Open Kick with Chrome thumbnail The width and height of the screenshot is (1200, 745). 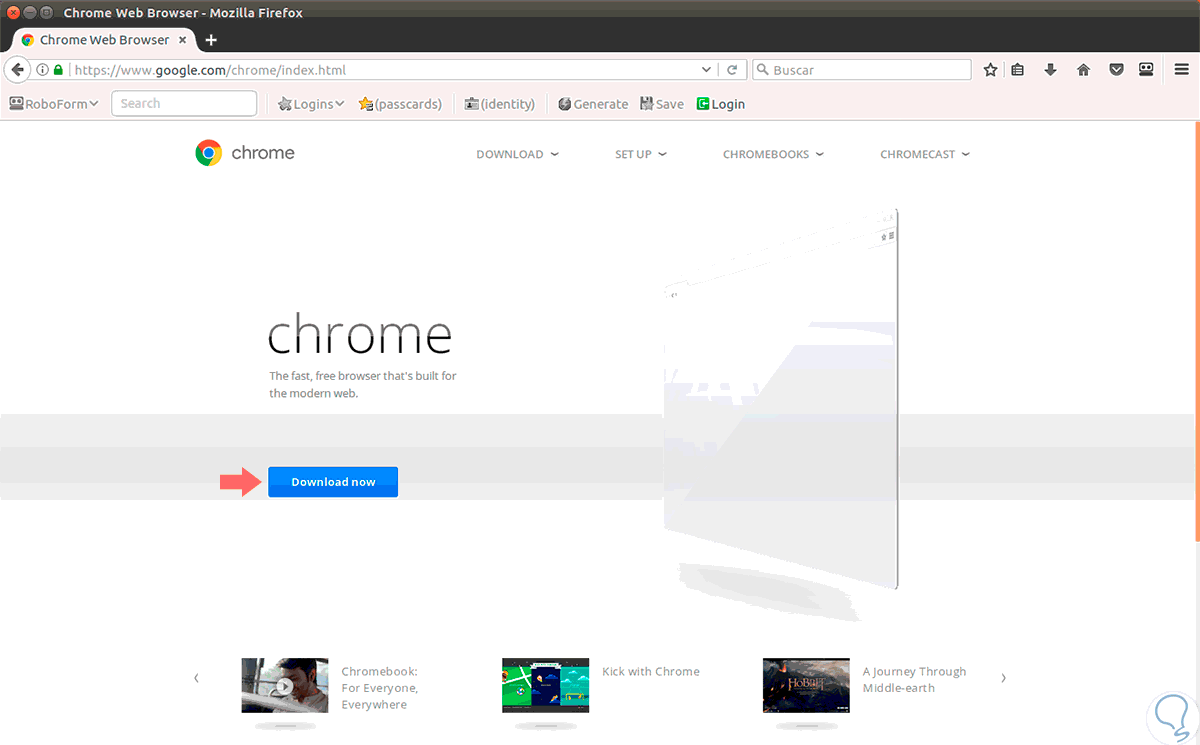tap(545, 685)
